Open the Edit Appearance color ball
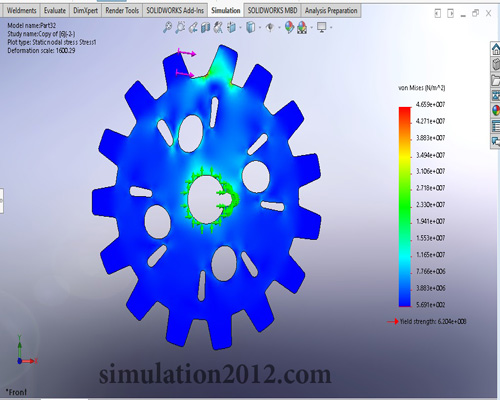The image size is (500, 400). pos(289,27)
